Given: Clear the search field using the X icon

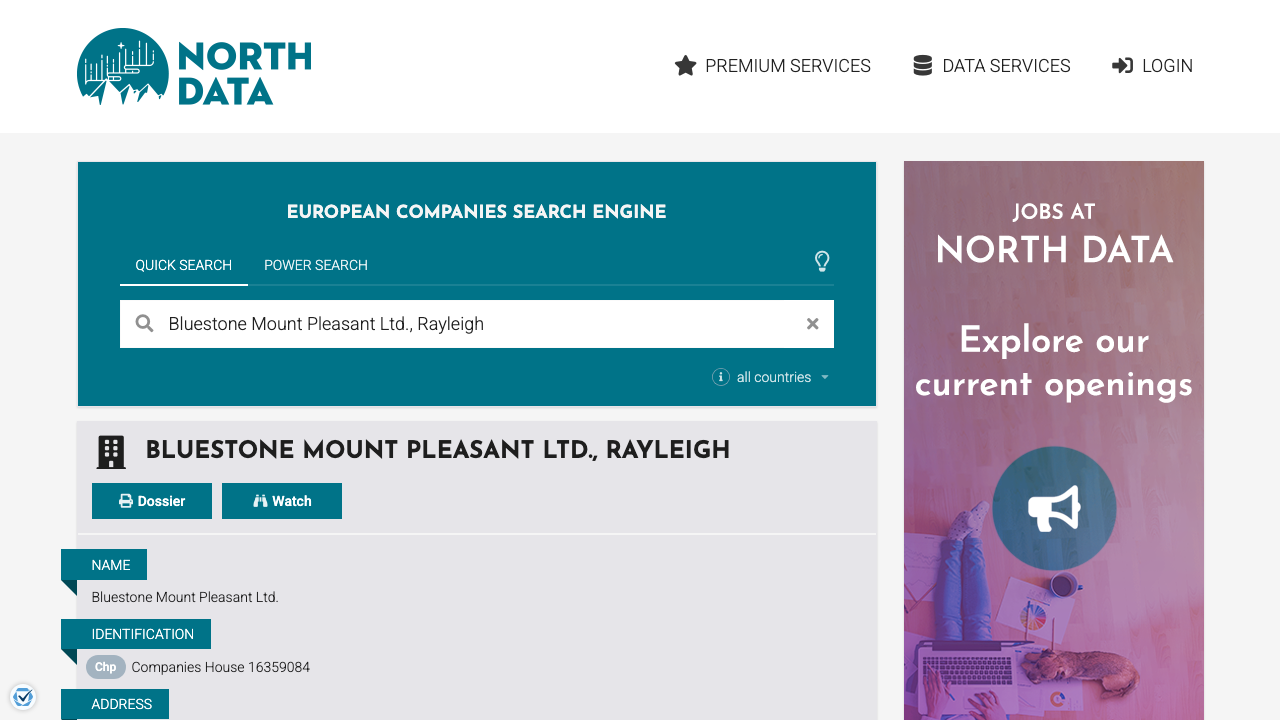Looking at the screenshot, I should coord(812,323).
